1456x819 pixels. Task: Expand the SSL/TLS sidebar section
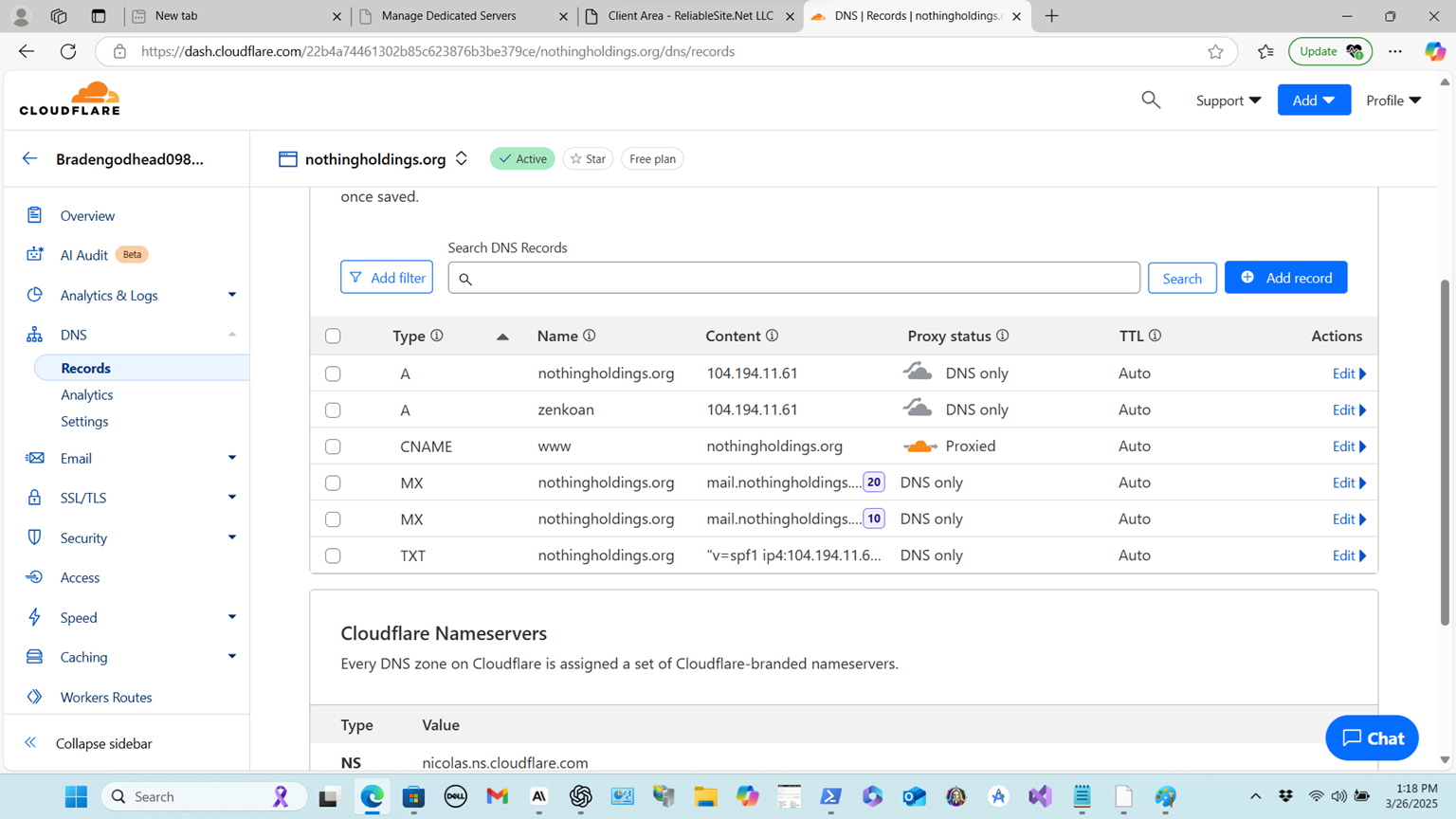pos(231,498)
